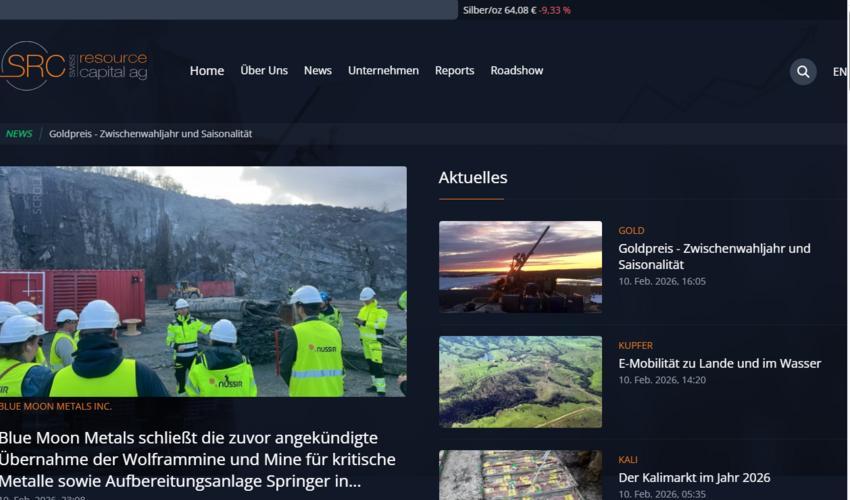The height and width of the screenshot is (500, 850).
Task: Open the Reports menu item
Action: 454,70
